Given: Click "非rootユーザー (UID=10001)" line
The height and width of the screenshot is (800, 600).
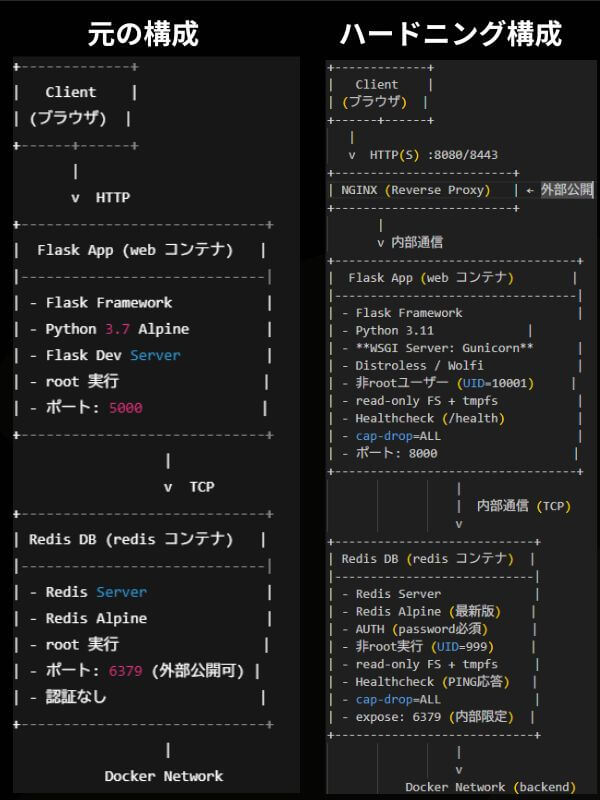Looking at the screenshot, I should coord(444,383).
